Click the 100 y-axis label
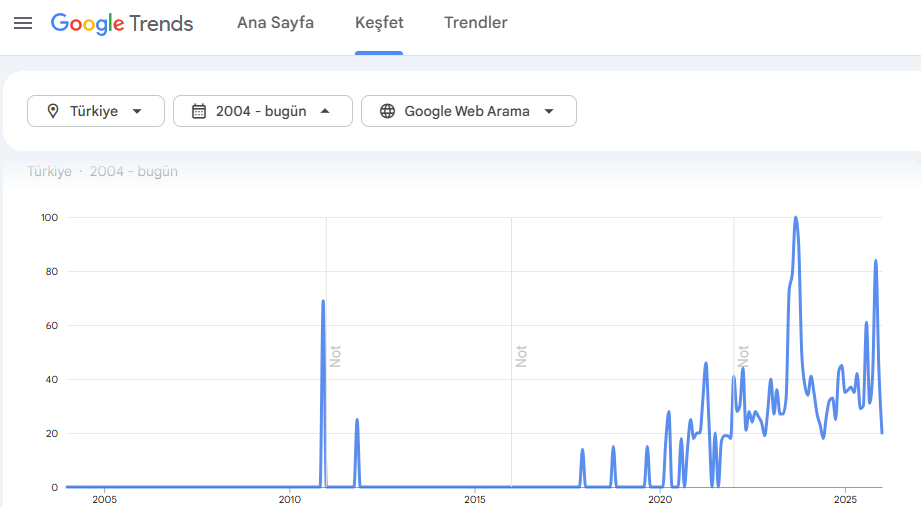This screenshot has height=507, width=921. click(x=49, y=217)
